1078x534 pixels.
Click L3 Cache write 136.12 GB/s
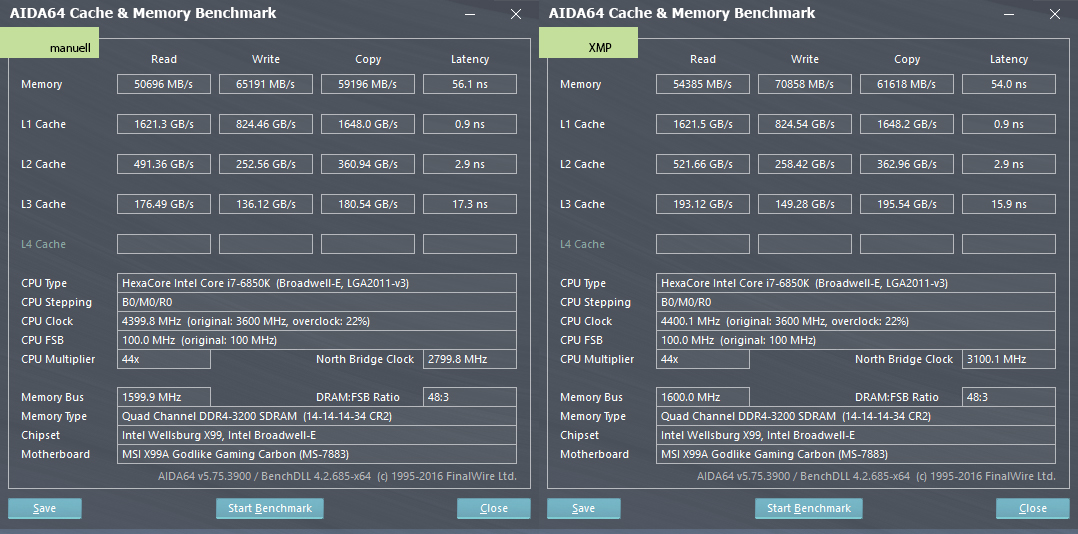point(265,204)
